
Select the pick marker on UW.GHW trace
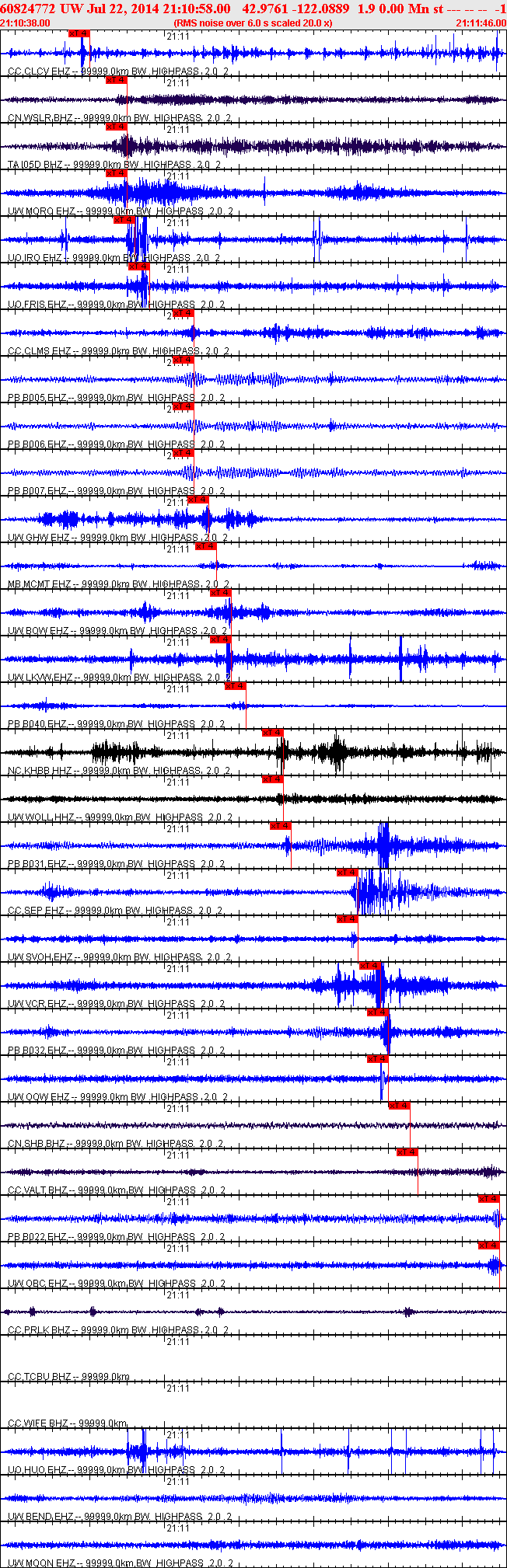(198, 500)
